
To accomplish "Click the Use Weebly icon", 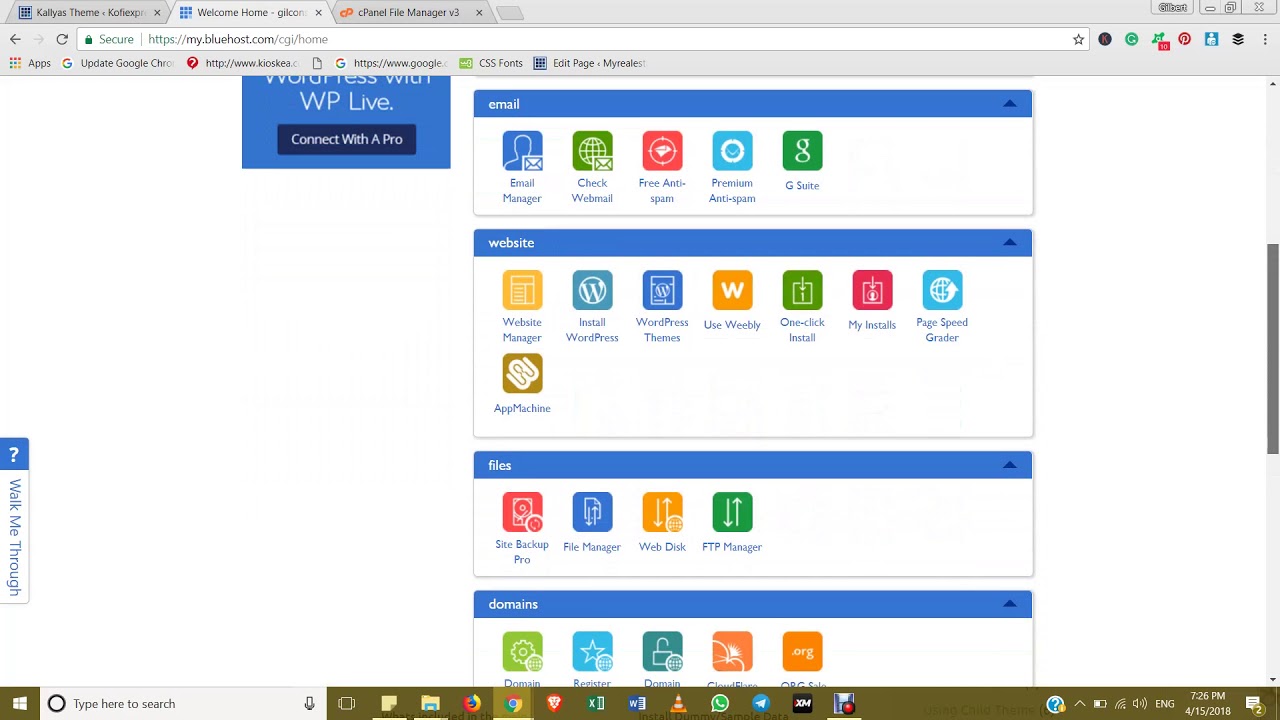I will coord(732,290).
